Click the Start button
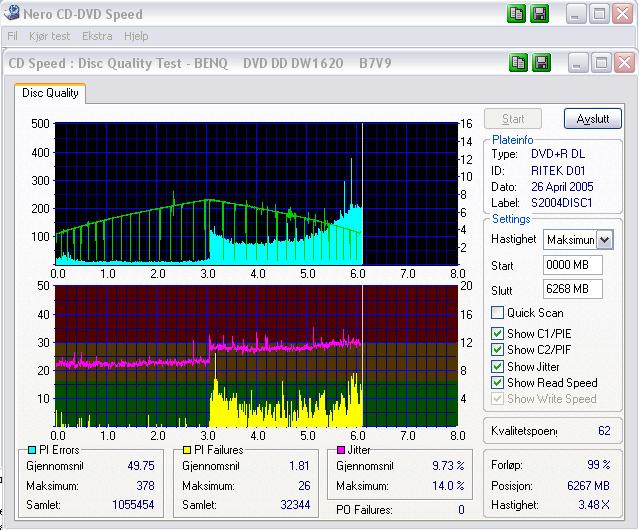Viewport: 640px width, 530px height. tap(513, 119)
